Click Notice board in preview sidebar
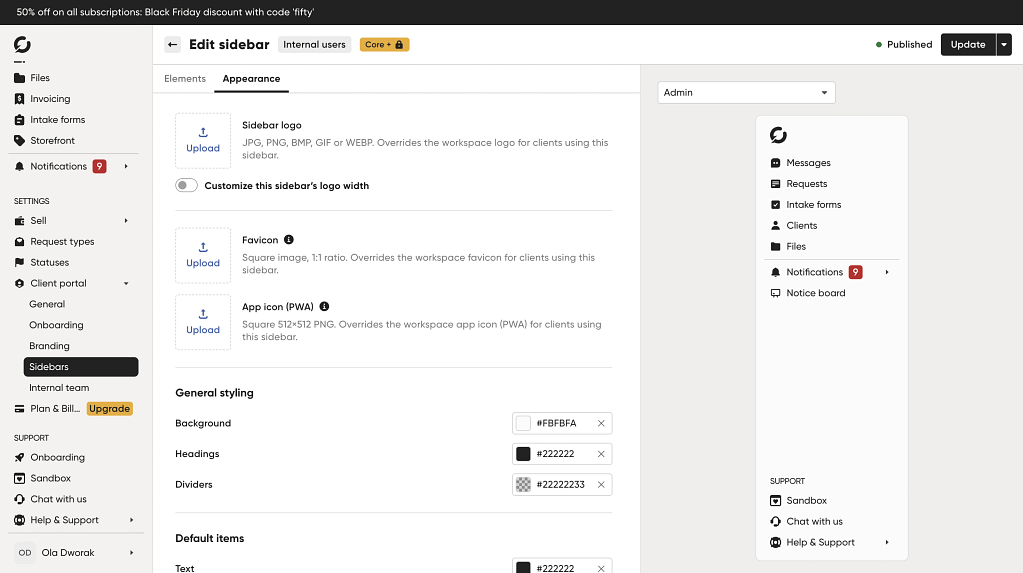Screen dimensions: 1023x573 click(816, 293)
